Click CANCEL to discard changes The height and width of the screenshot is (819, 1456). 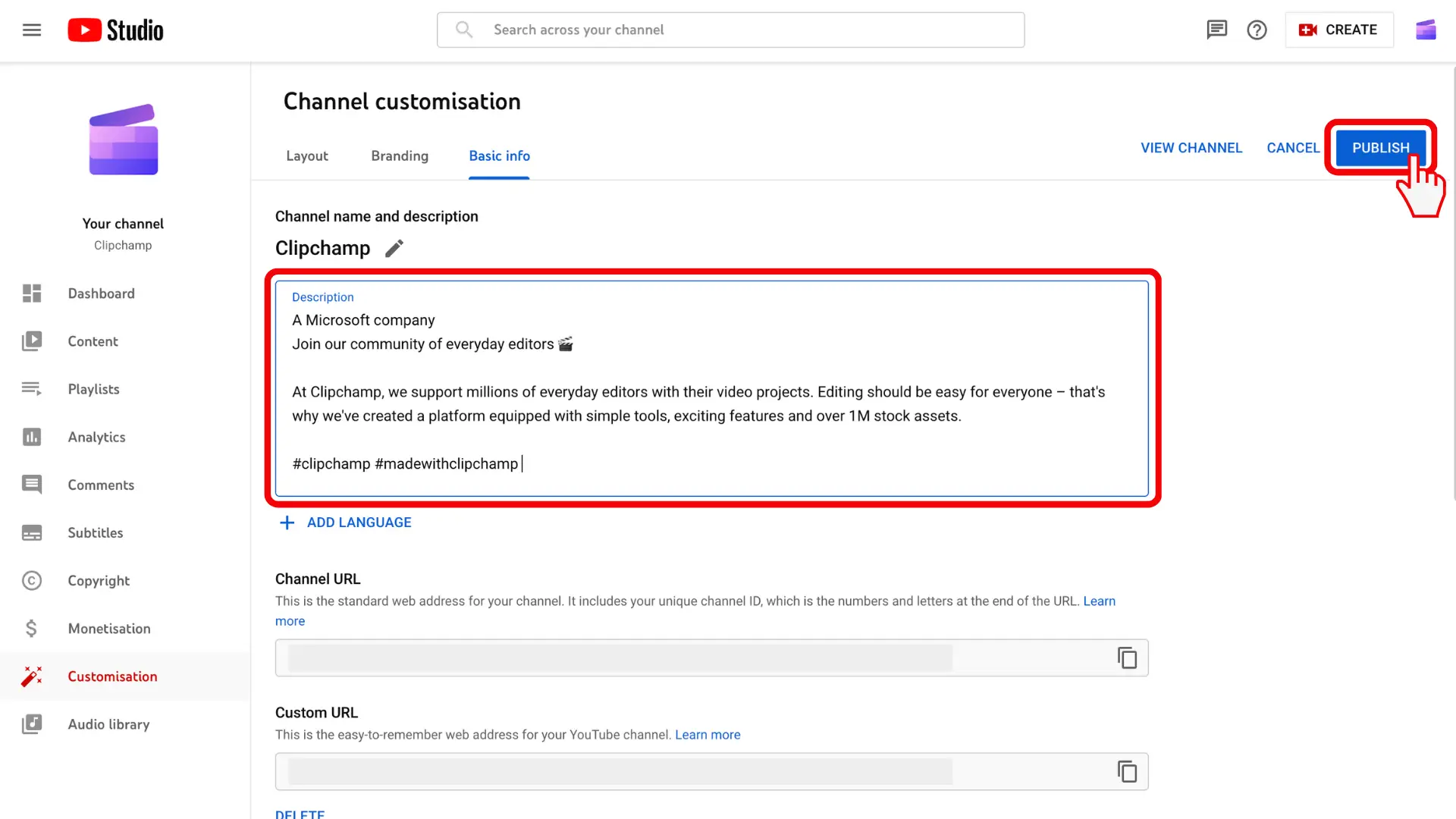pyautogui.click(x=1293, y=147)
